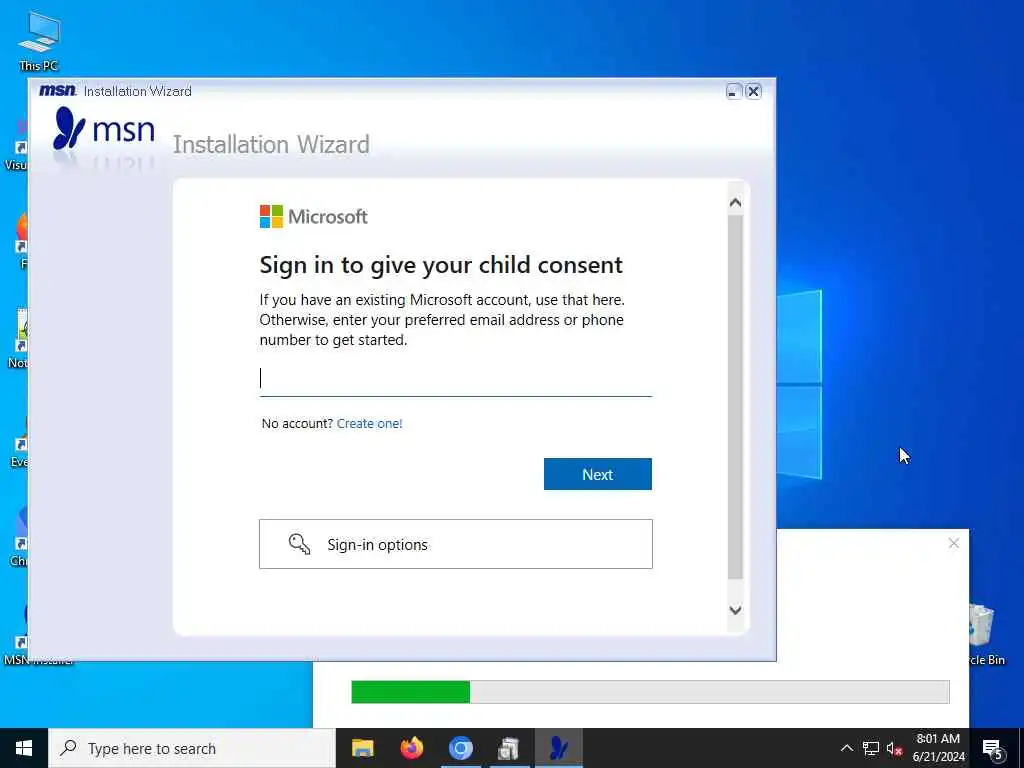Launch Chrome from the taskbar
Viewport: 1024px width, 768px height.
(x=460, y=748)
